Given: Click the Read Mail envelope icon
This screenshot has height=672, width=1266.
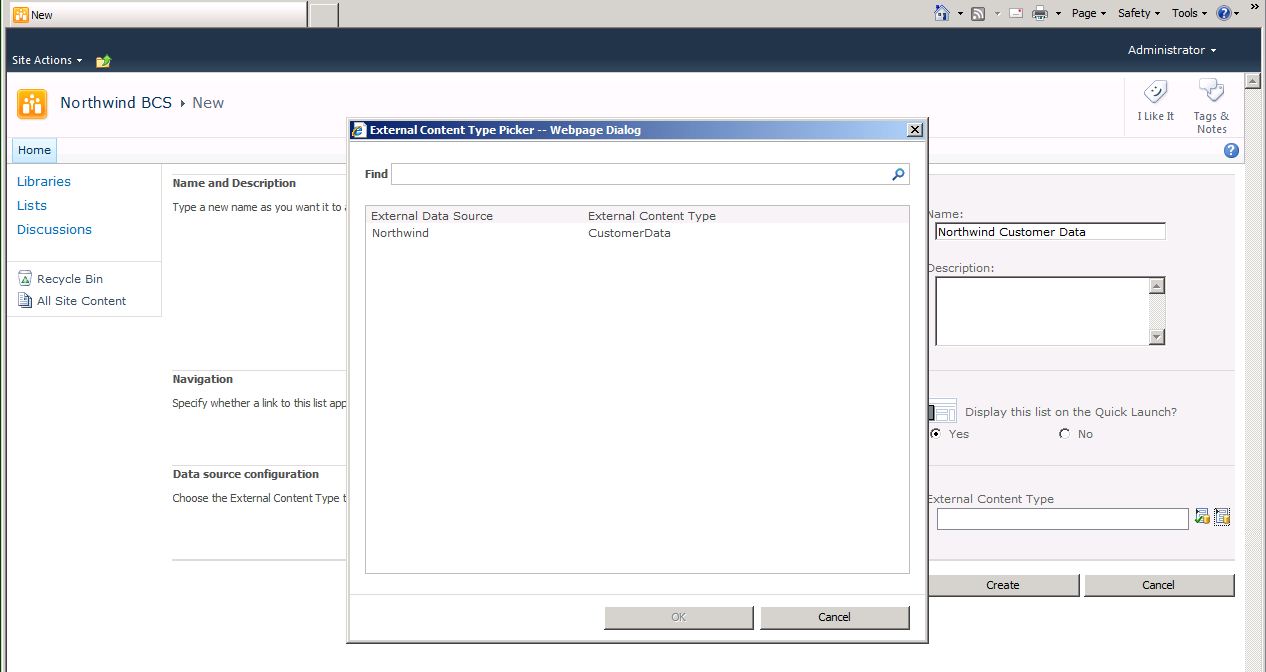Looking at the screenshot, I should click(x=1016, y=13).
